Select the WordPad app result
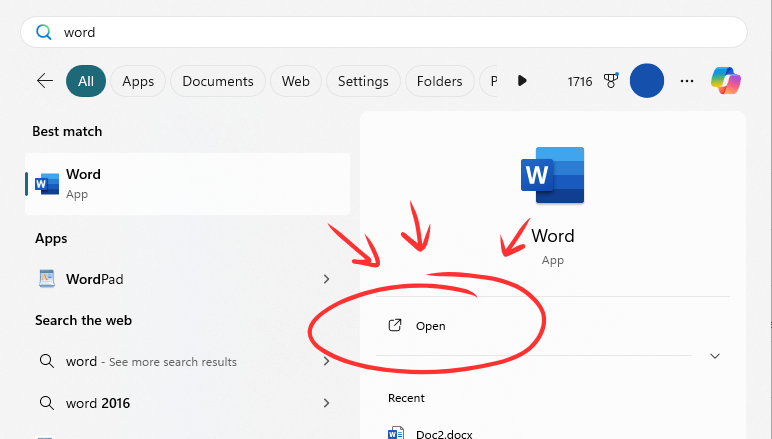Screen dimensions: 772x439 coord(188,279)
